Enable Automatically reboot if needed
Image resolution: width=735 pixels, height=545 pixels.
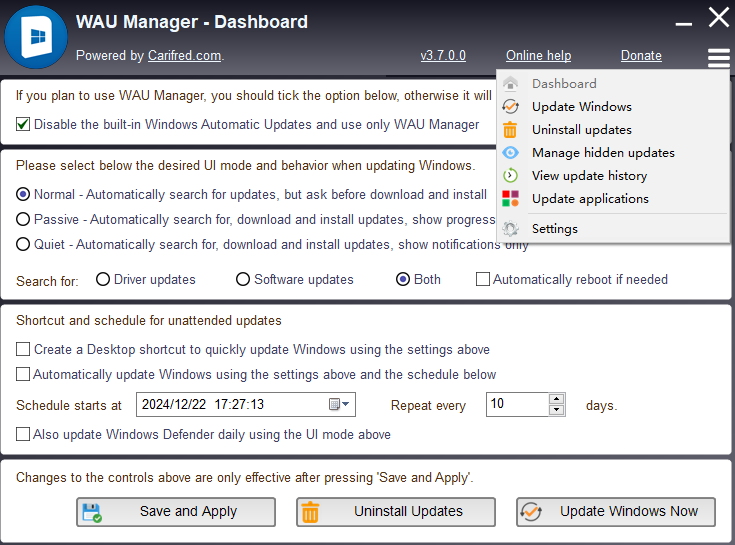(483, 279)
